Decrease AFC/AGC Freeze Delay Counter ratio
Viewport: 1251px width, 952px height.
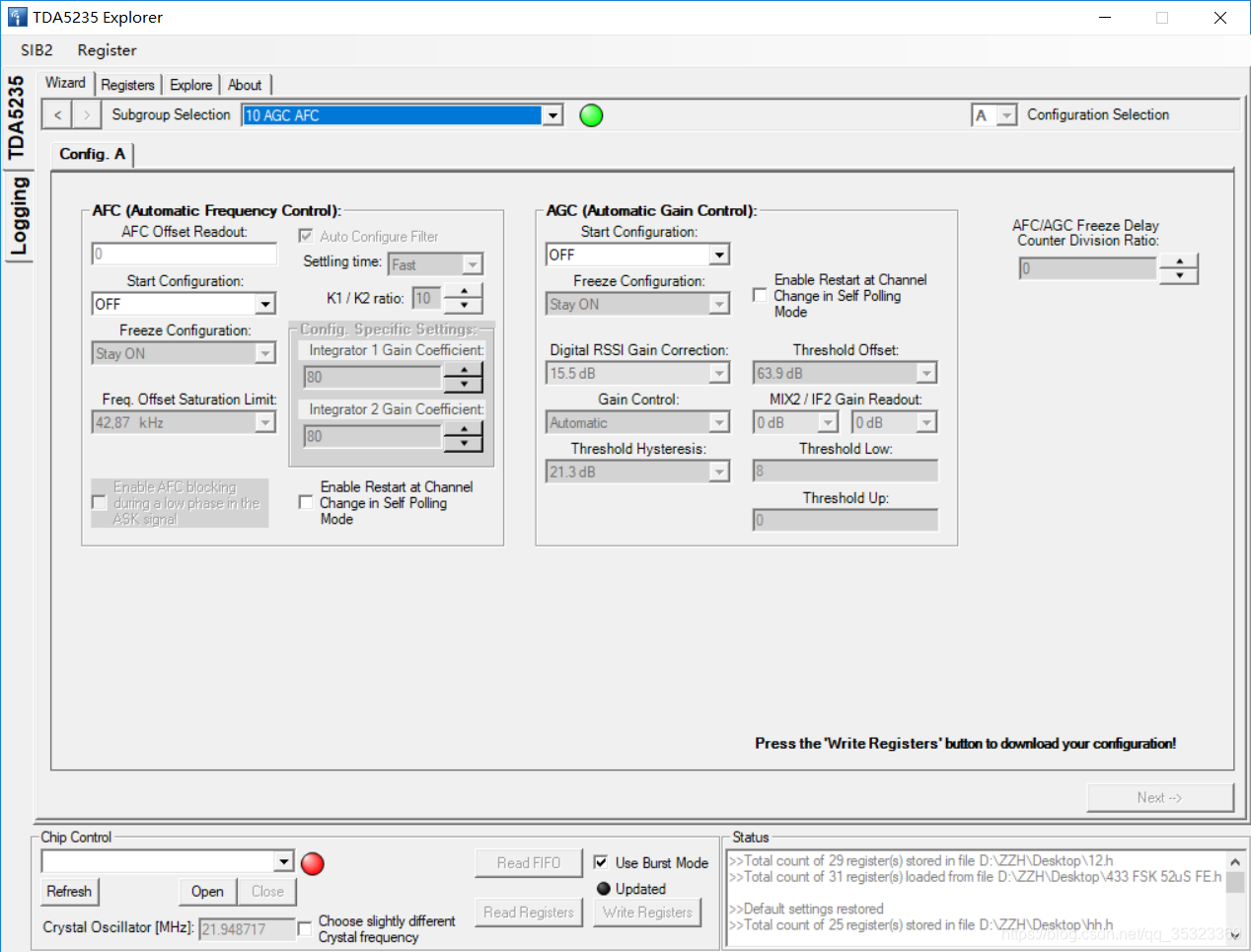1179,275
